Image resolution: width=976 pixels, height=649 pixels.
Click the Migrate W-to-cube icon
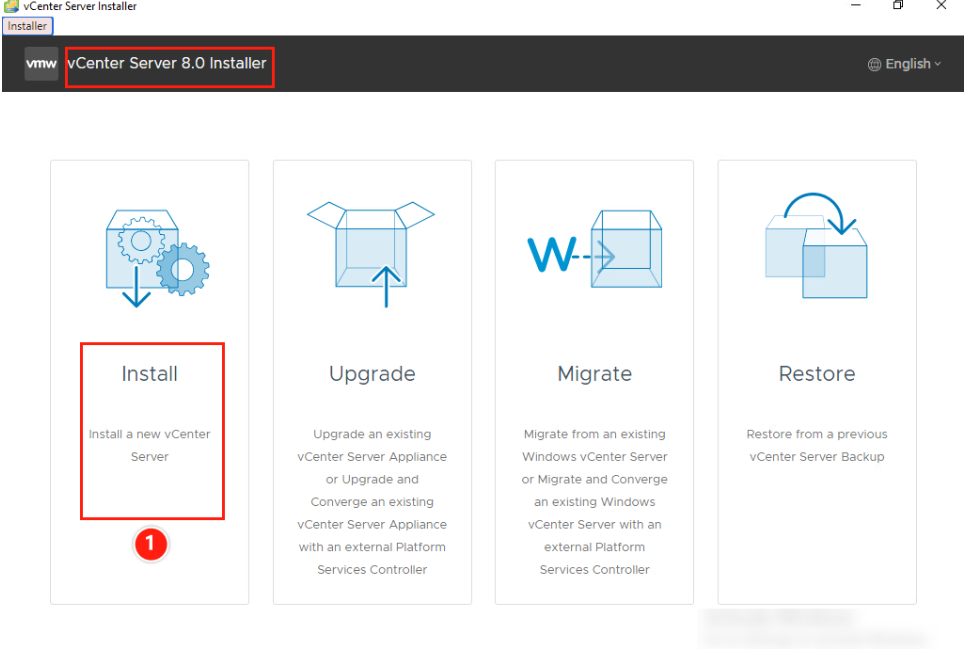(x=594, y=248)
